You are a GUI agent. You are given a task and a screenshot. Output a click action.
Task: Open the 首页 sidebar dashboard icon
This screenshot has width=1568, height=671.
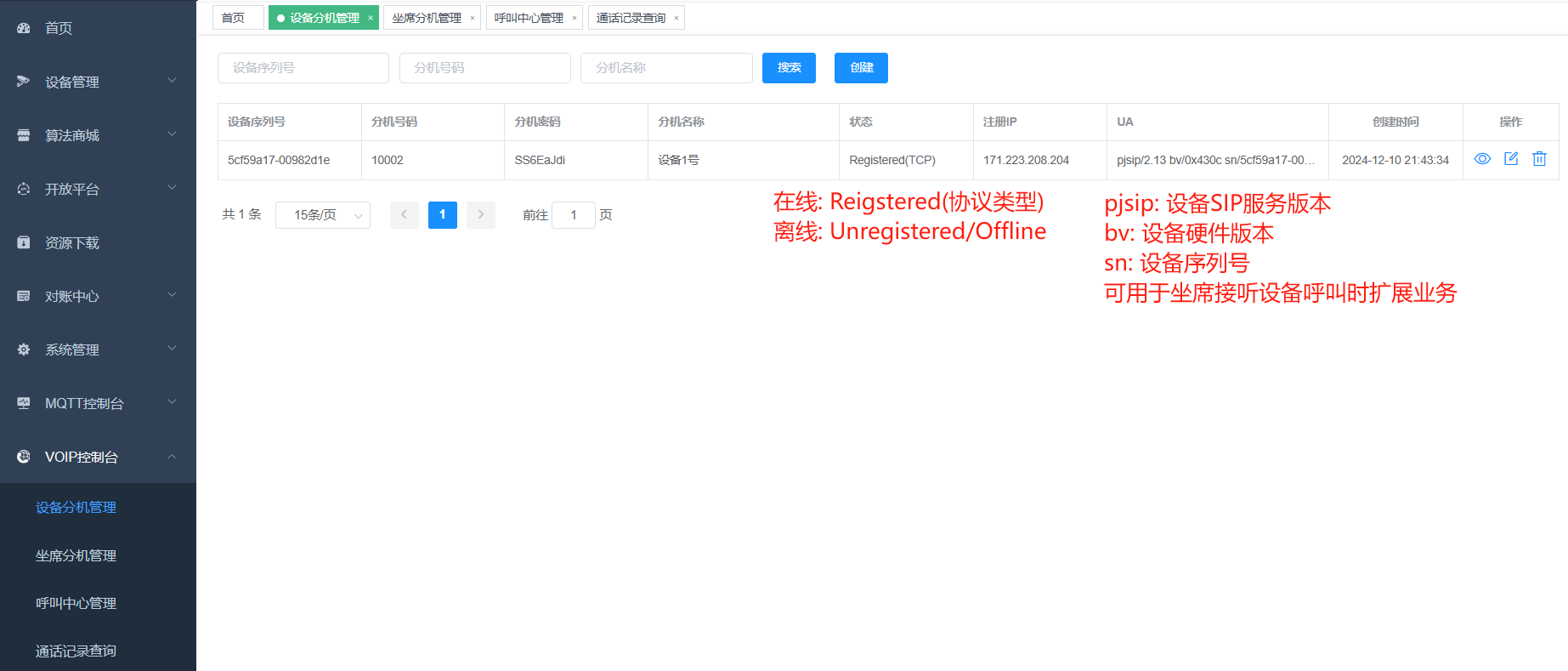tap(24, 28)
